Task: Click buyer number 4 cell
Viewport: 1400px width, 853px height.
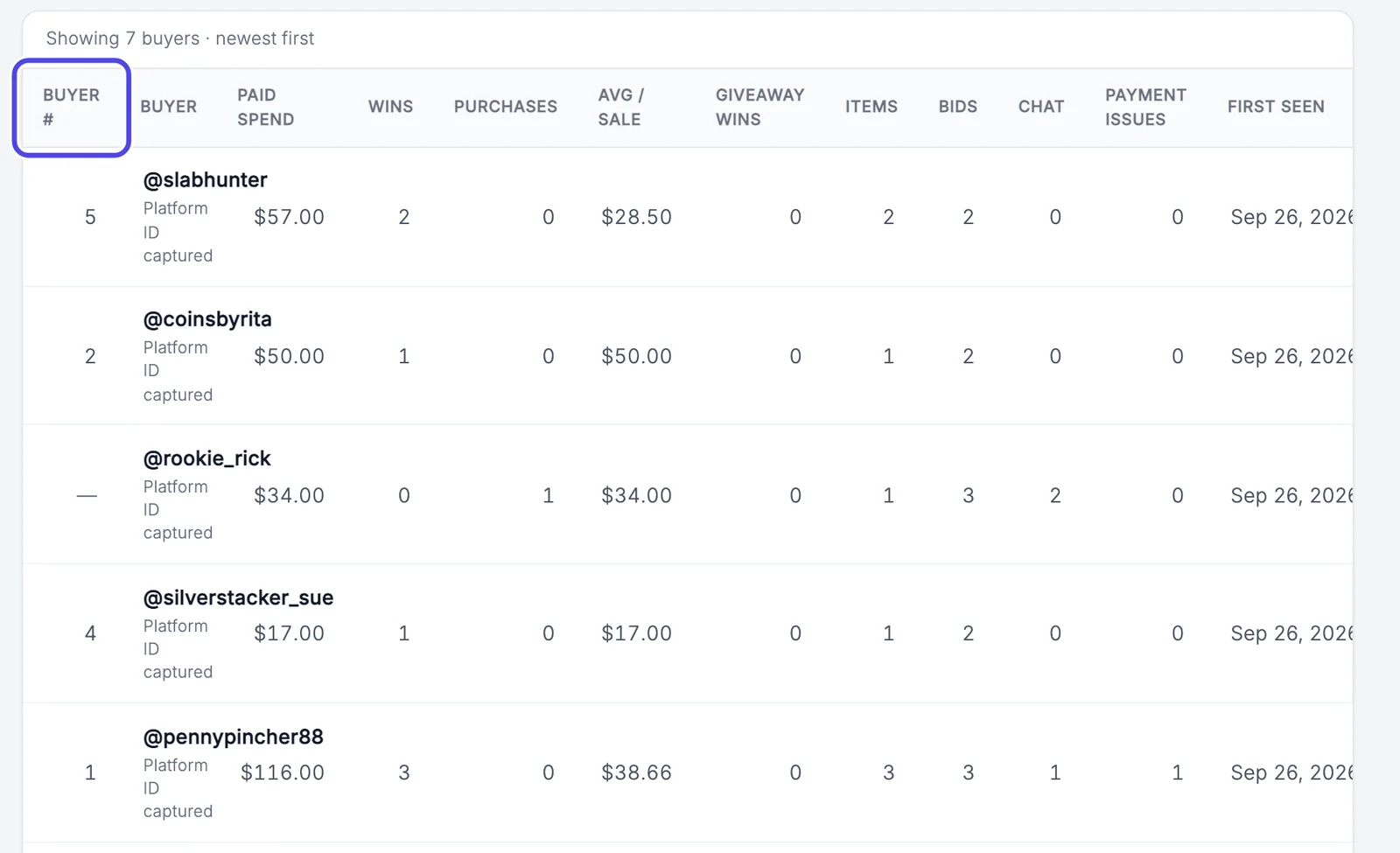Action: coord(90,633)
